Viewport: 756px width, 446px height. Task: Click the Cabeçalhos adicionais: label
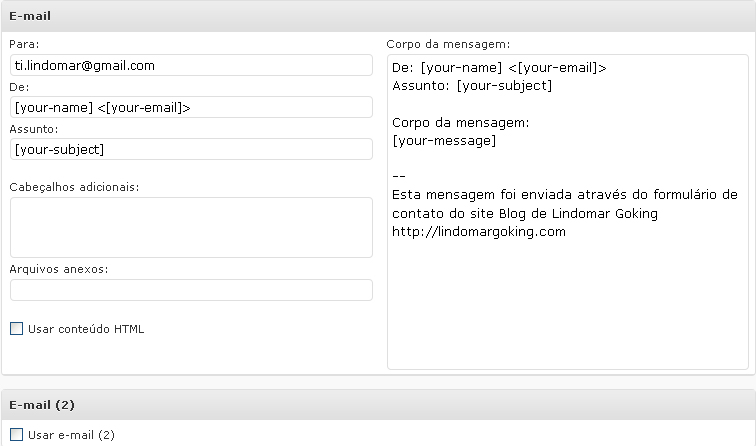click(74, 187)
